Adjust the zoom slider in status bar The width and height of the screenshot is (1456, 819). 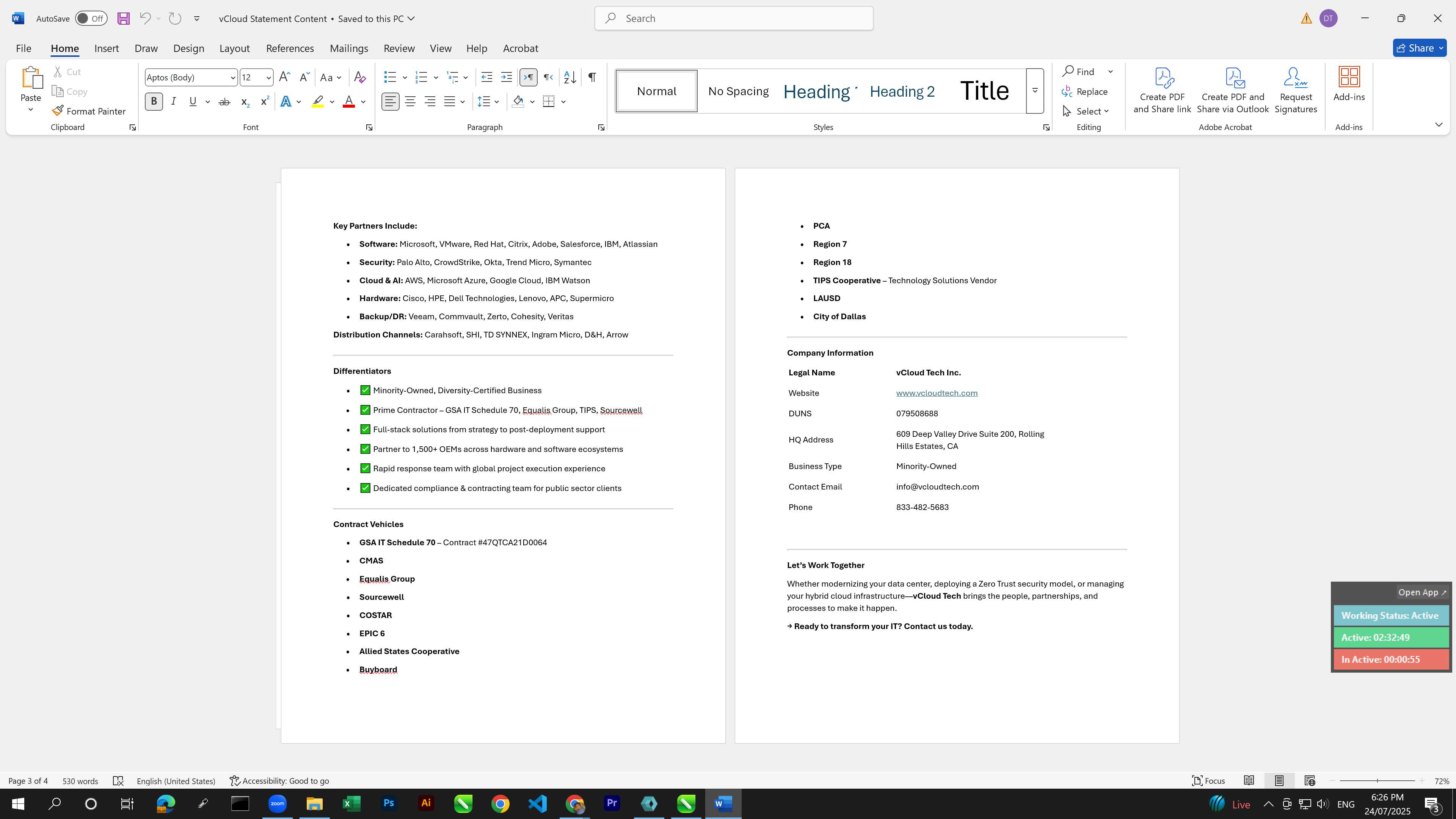point(1378,781)
